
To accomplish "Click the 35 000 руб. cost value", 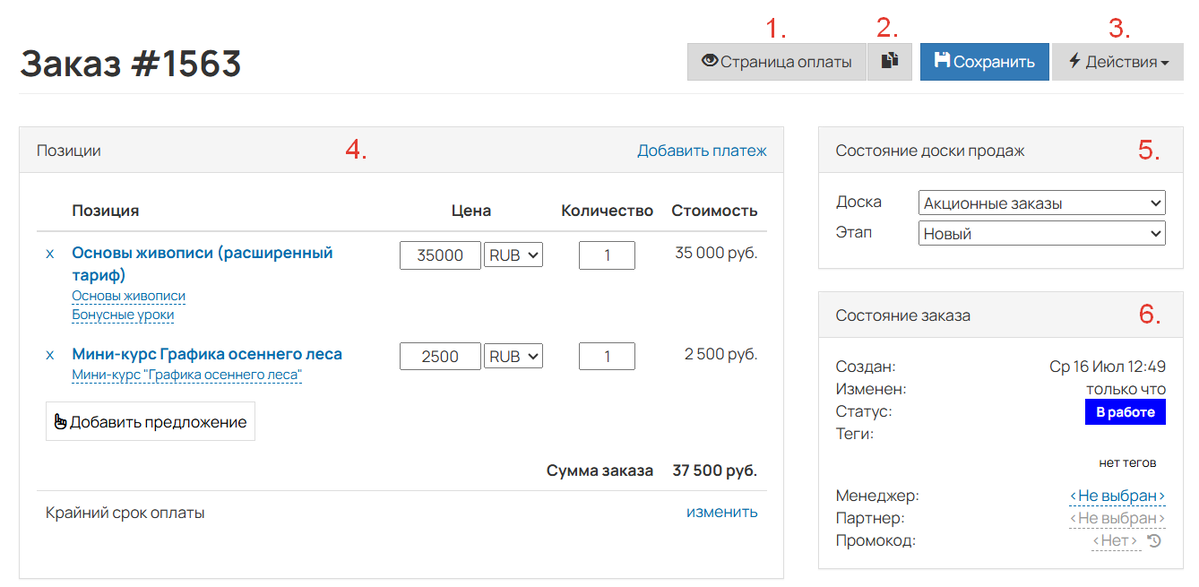I will click(x=716, y=253).
